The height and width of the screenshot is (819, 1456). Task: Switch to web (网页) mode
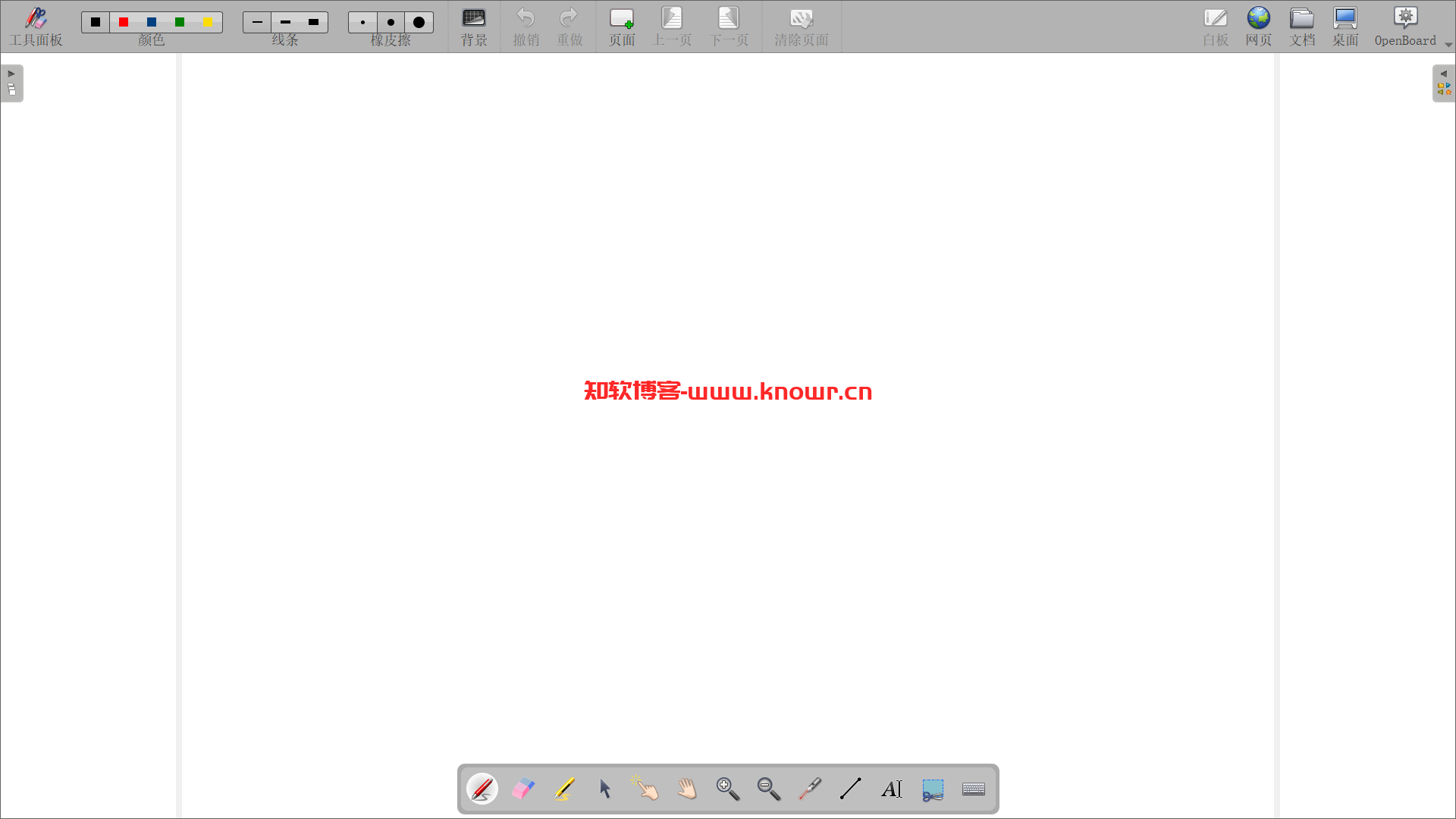[1258, 27]
